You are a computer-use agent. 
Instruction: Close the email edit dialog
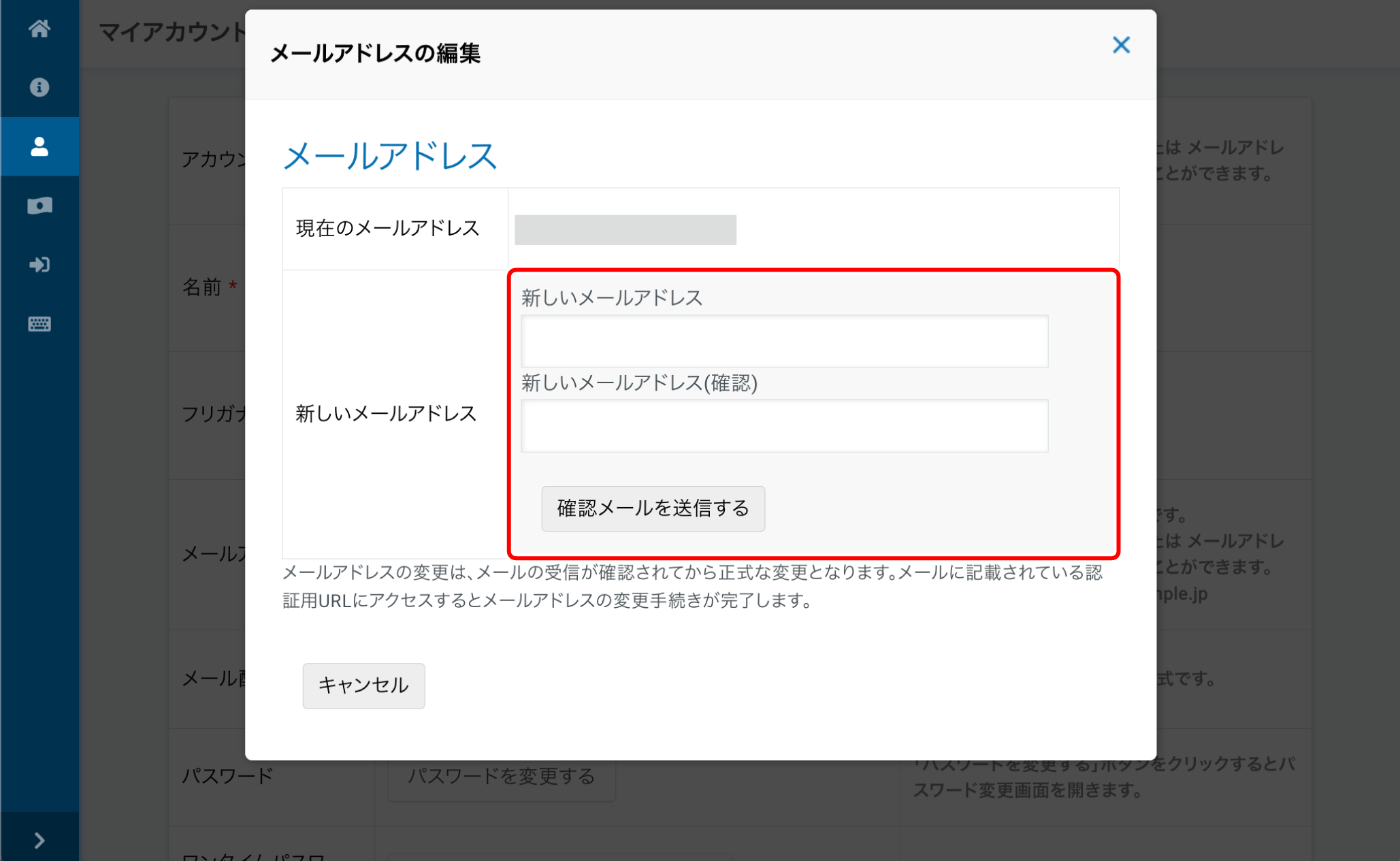pos(1121,45)
